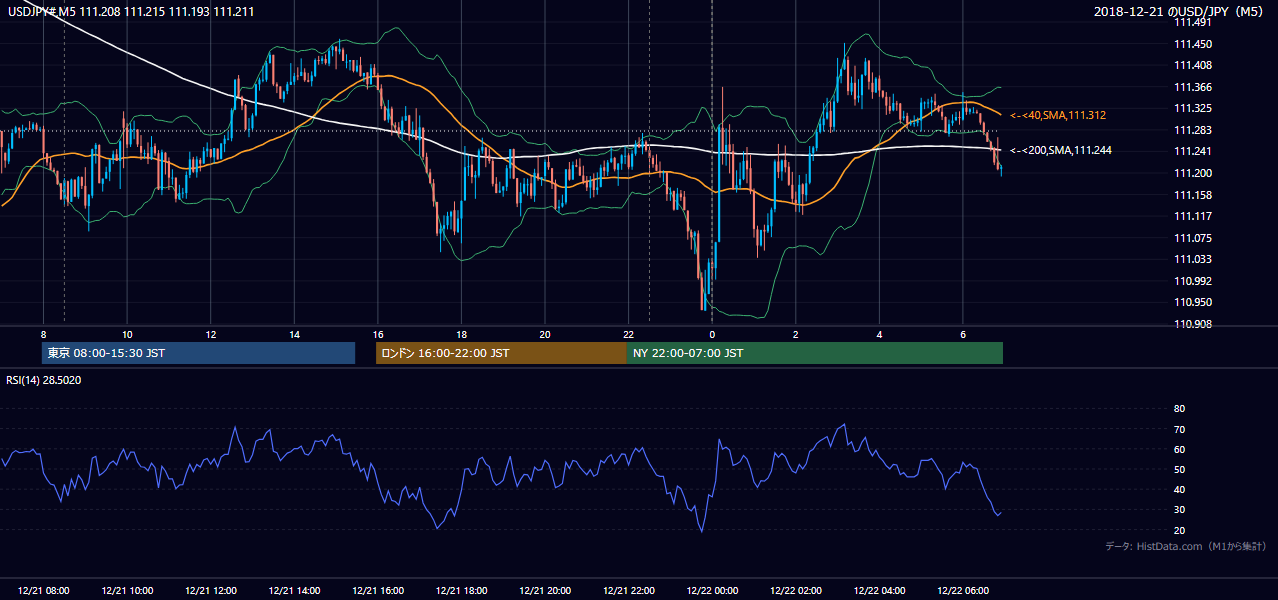Click the 12/22 06:00 date label

tap(962, 591)
